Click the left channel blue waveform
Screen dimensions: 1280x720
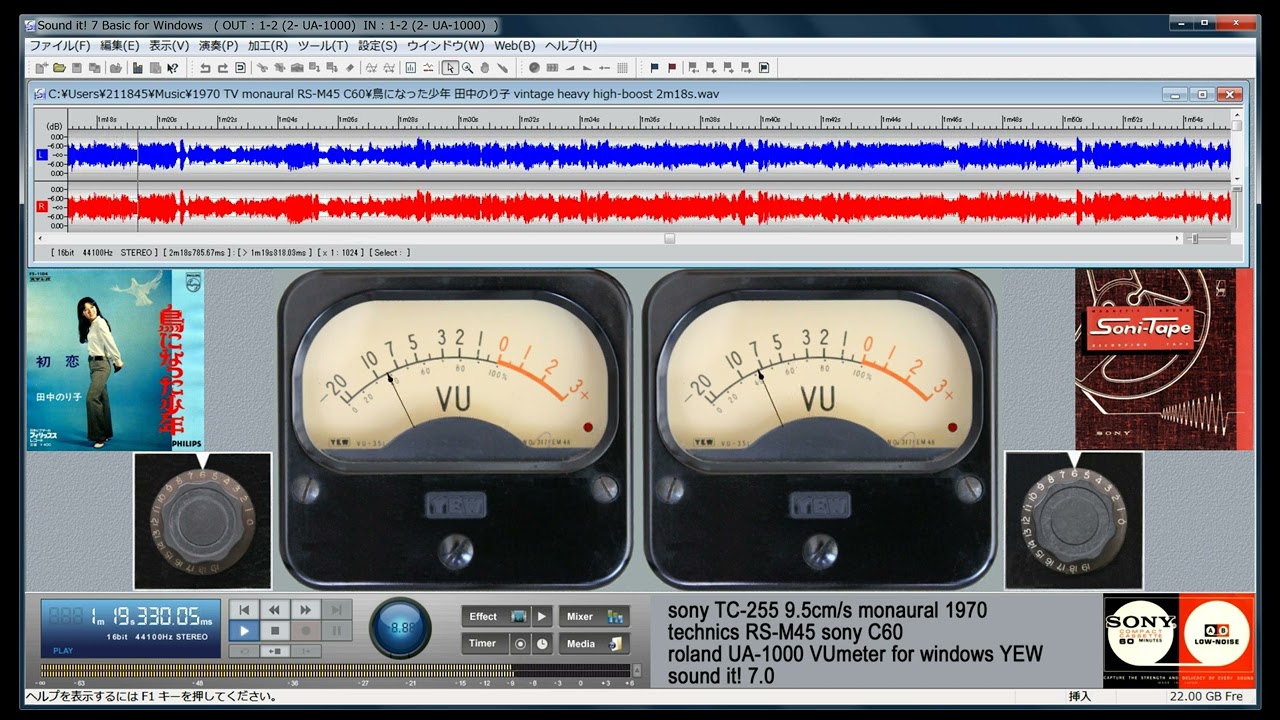[648, 155]
